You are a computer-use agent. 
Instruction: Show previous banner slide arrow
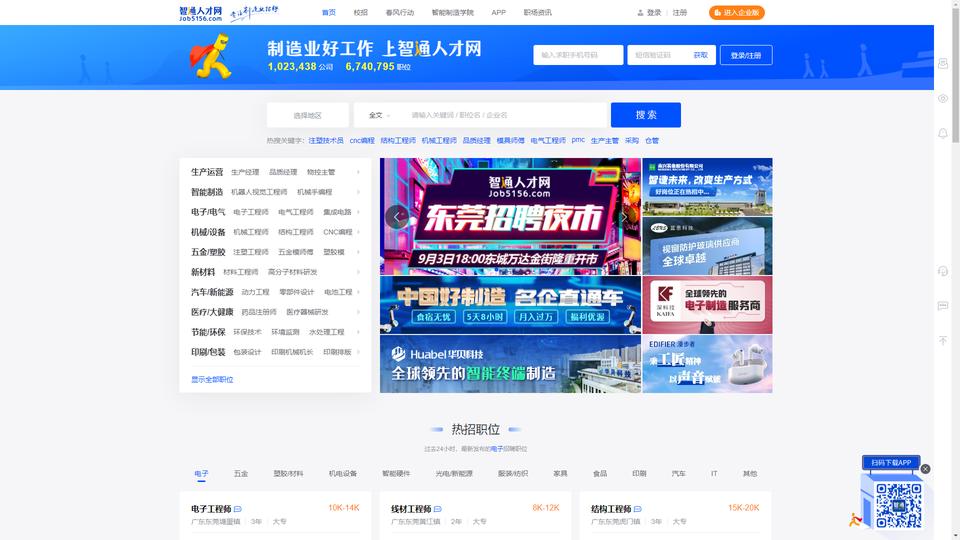[x=397, y=217]
